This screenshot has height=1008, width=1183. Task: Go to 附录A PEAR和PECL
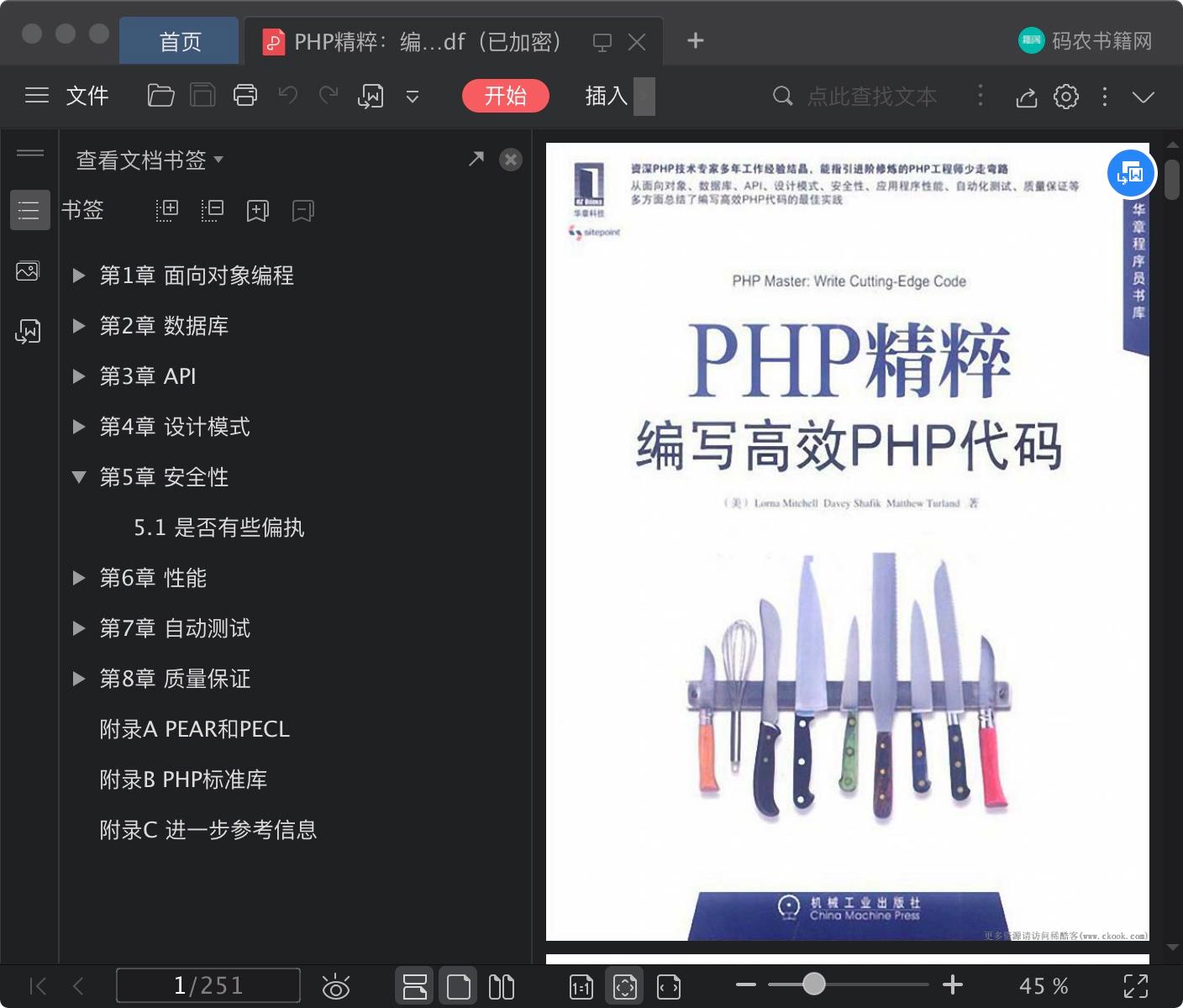[194, 729]
